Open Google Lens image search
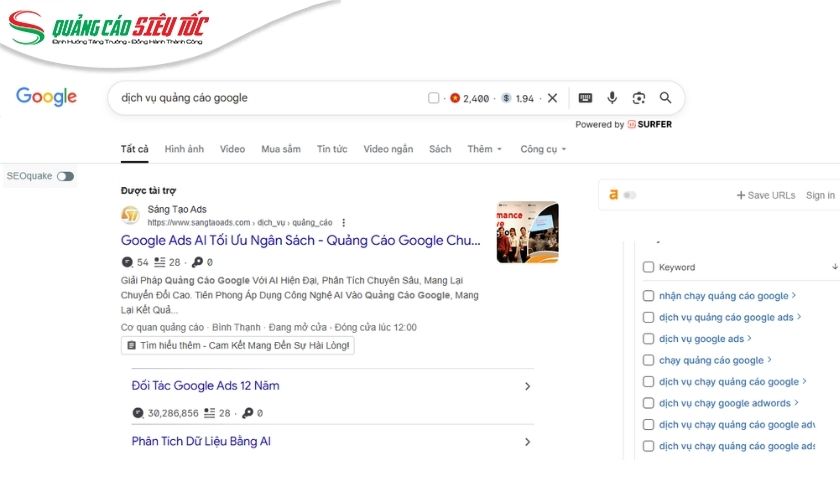 tap(639, 98)
